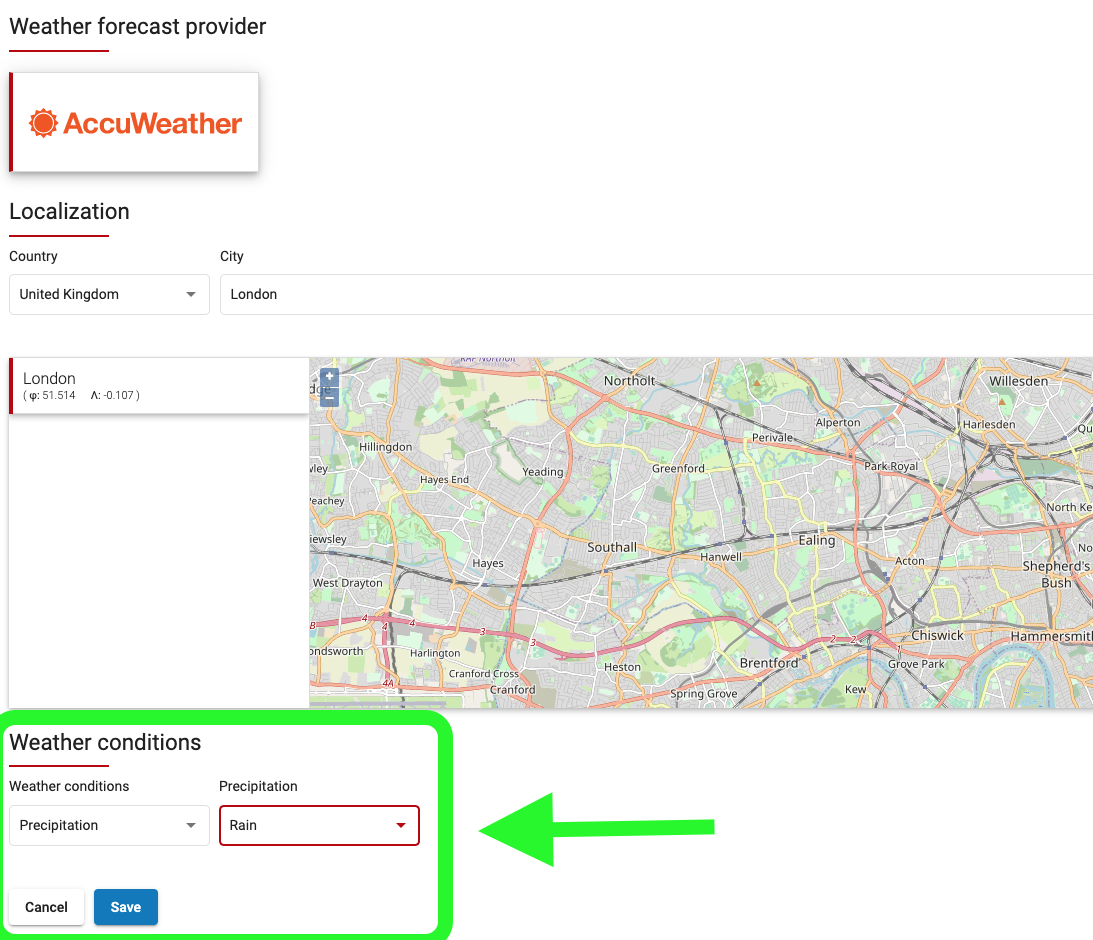Zoom in on the map with plus

click(x=329, y=377)
